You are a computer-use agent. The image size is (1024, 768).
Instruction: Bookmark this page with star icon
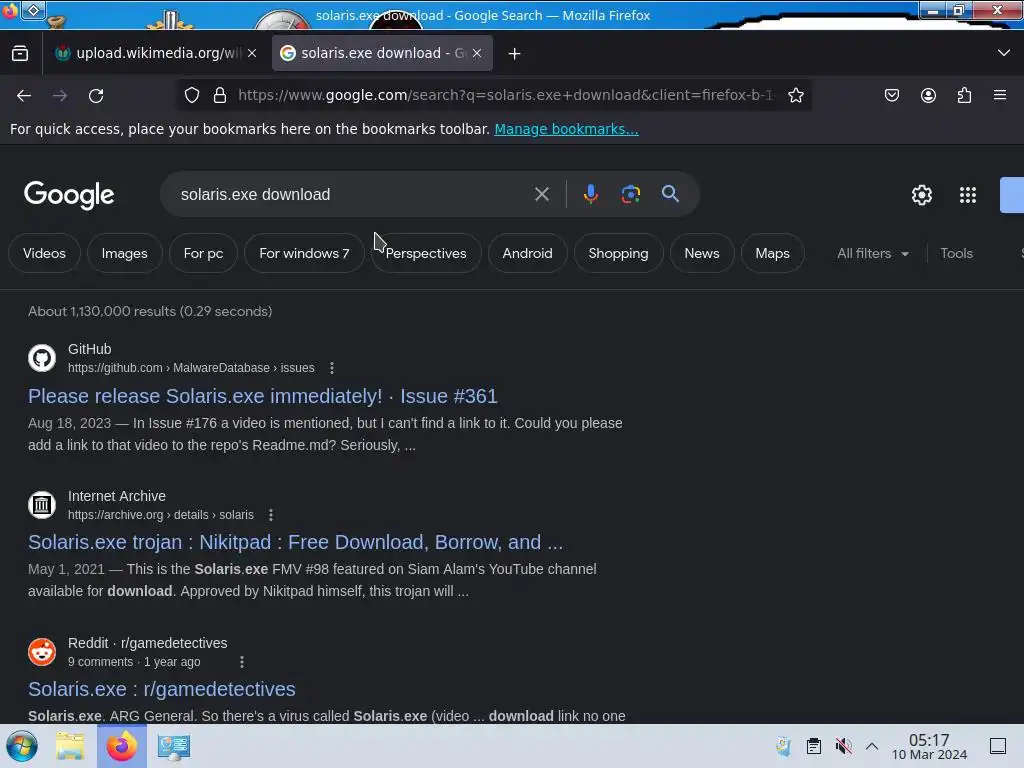[x=795, y=95]
